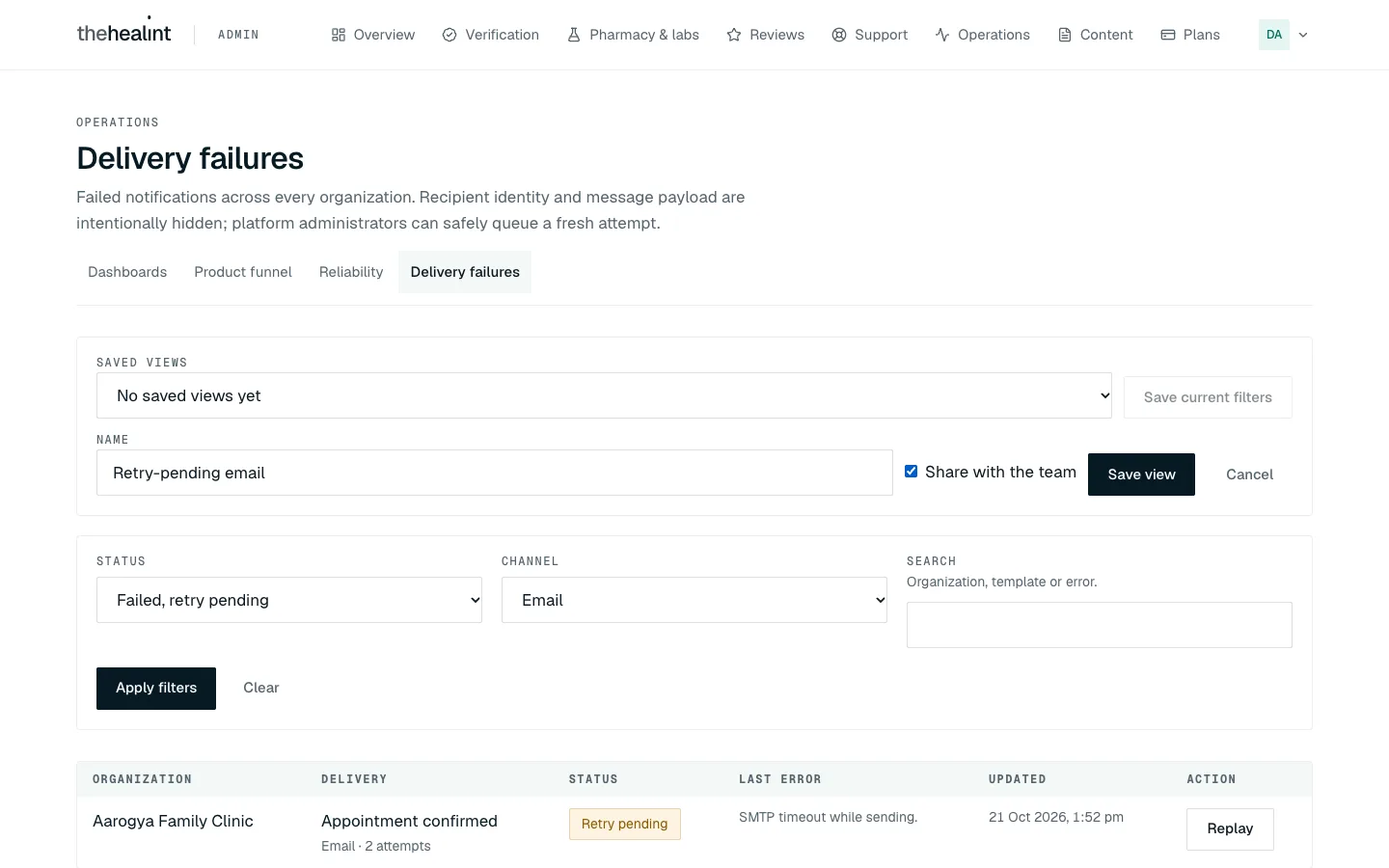Click the Reviews star icon

734,35
